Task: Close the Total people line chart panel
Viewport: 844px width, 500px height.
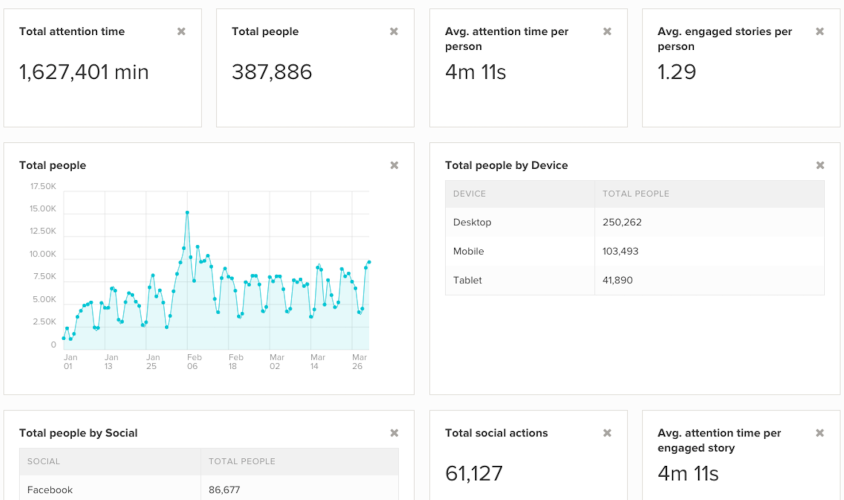Action: (394, 166)
